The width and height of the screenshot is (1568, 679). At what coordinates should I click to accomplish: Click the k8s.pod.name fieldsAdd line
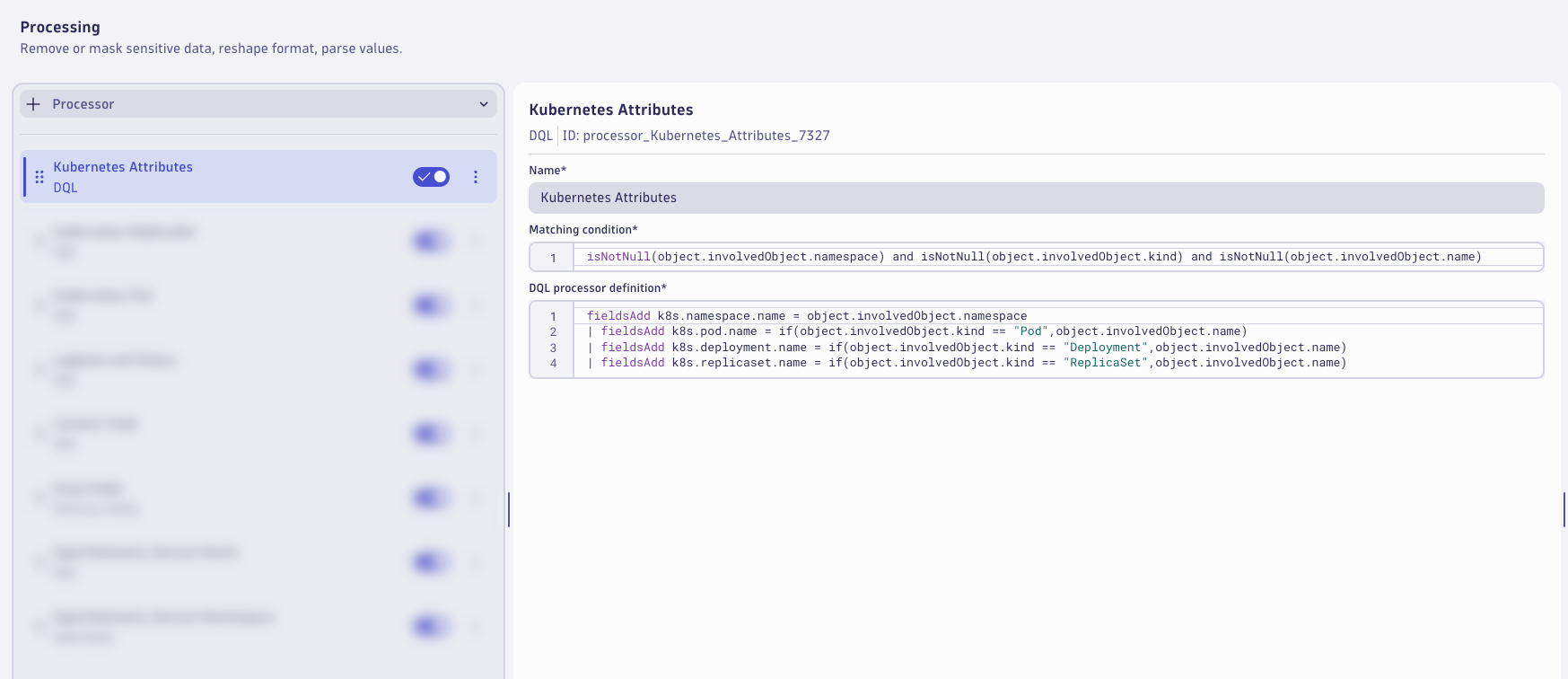(917, 331)
